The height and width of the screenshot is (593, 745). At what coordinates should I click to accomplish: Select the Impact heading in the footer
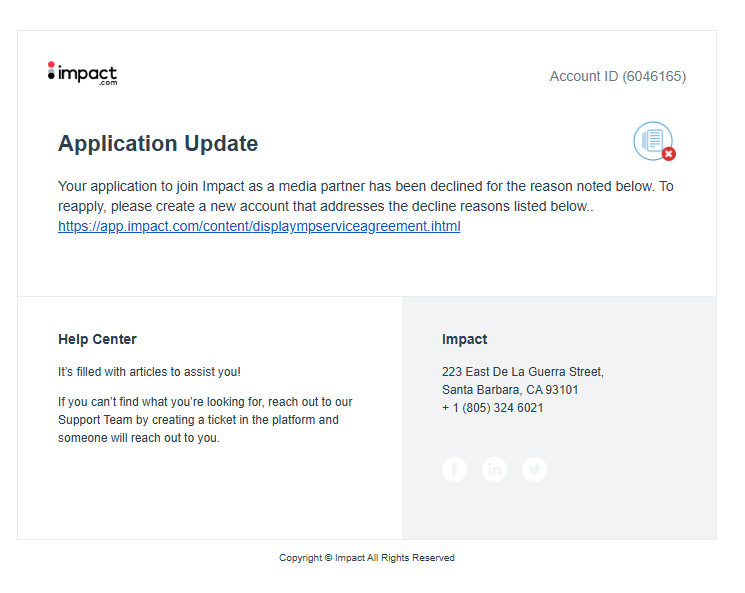point(464,339)
